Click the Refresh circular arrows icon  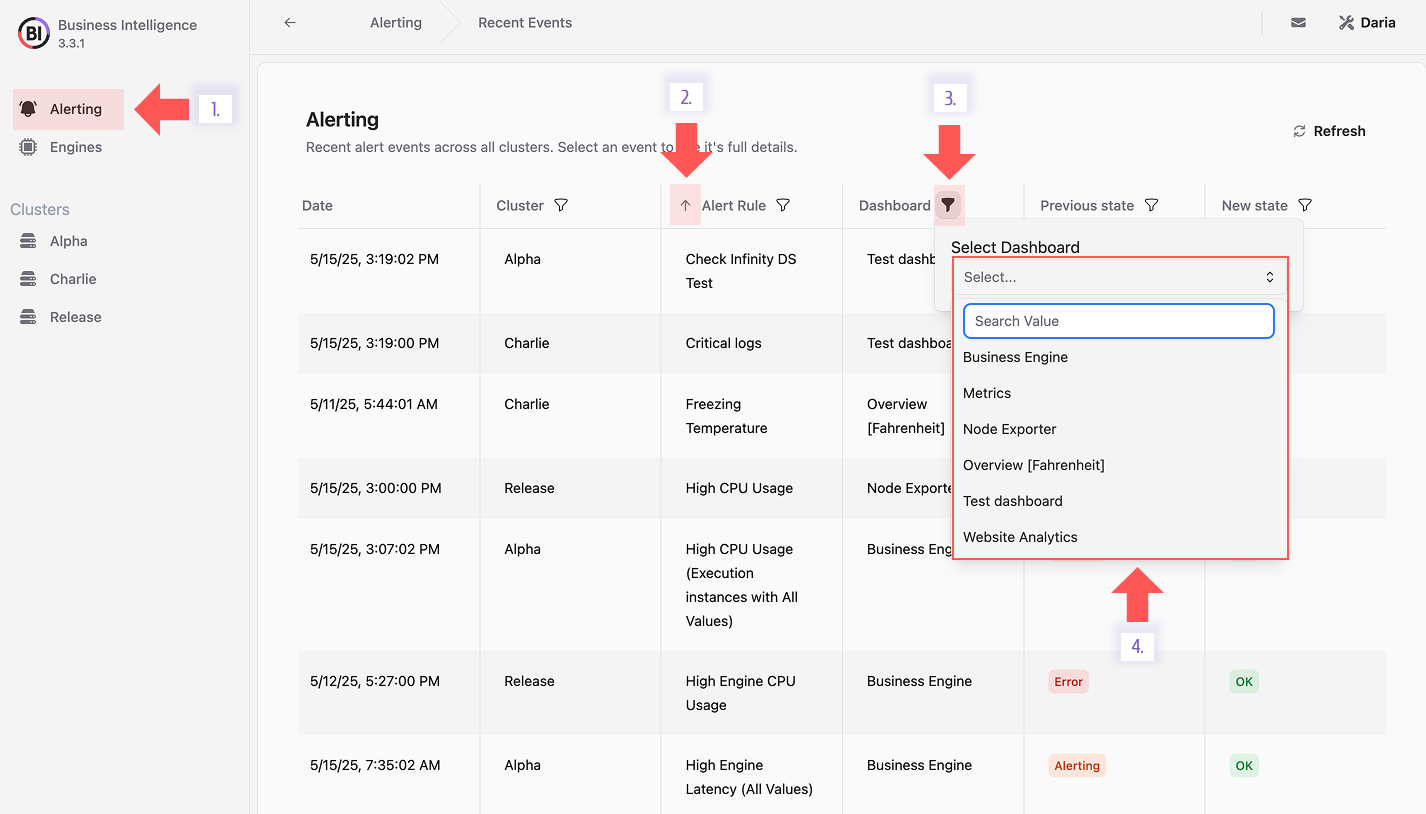point(1299,131)
